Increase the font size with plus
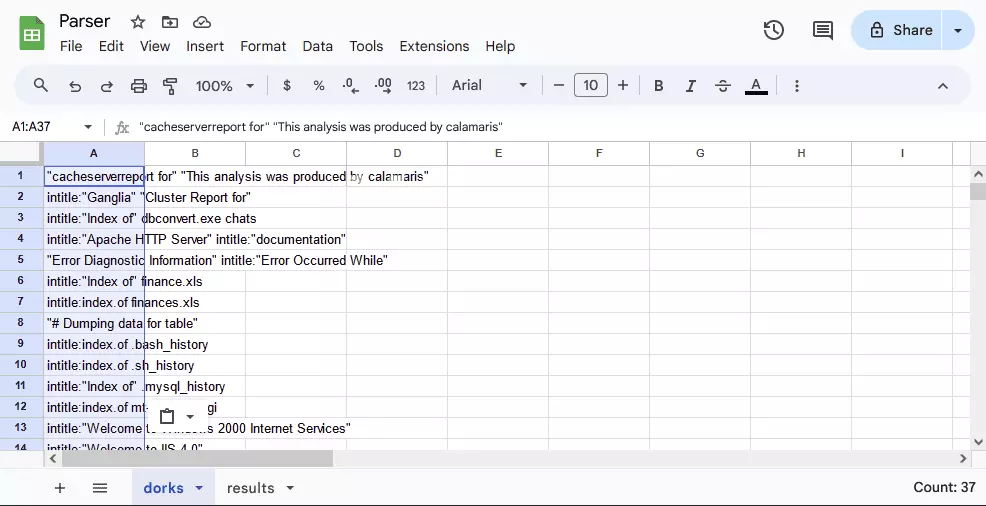The width and height of the screenshot is (986, 506). point(623,85)
